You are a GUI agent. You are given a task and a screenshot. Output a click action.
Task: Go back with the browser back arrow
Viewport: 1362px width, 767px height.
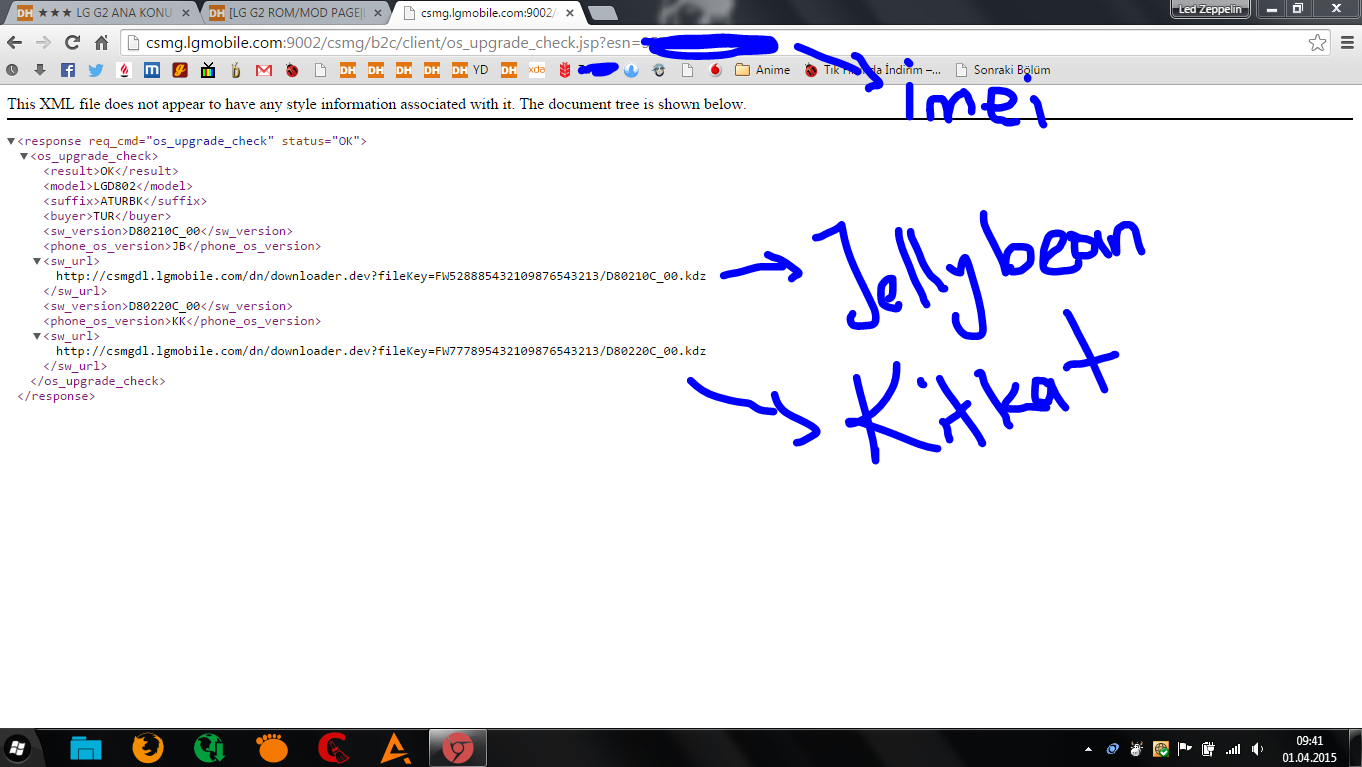(15, 43)
